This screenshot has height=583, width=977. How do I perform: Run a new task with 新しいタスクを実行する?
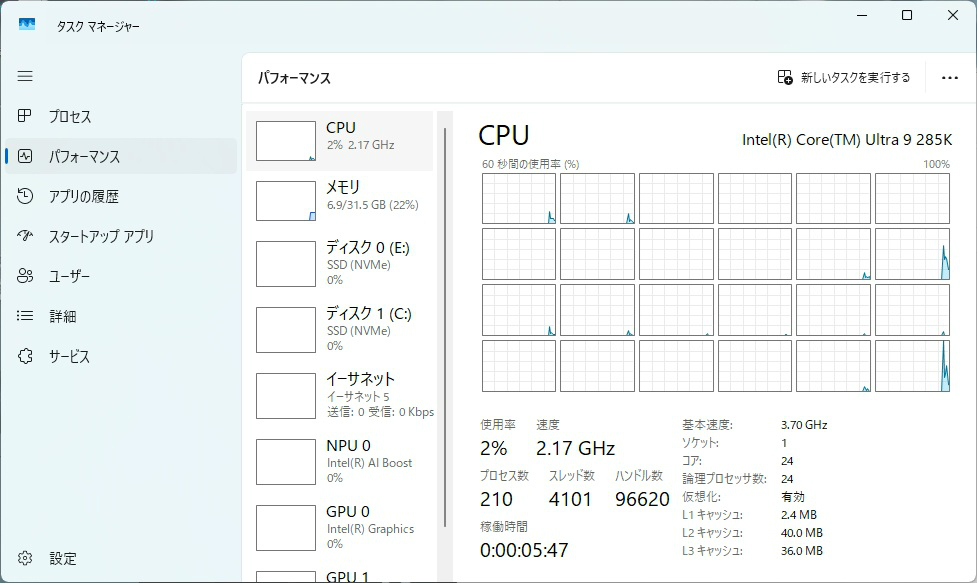pyautogui.click(x=844, y=78)
